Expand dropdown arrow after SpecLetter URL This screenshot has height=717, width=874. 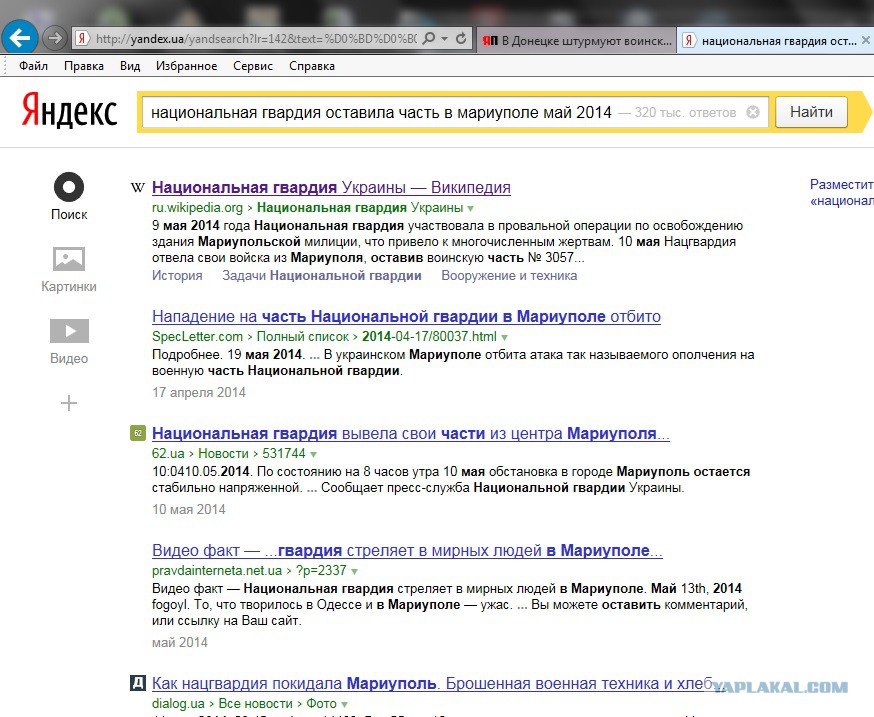(504, 337)
